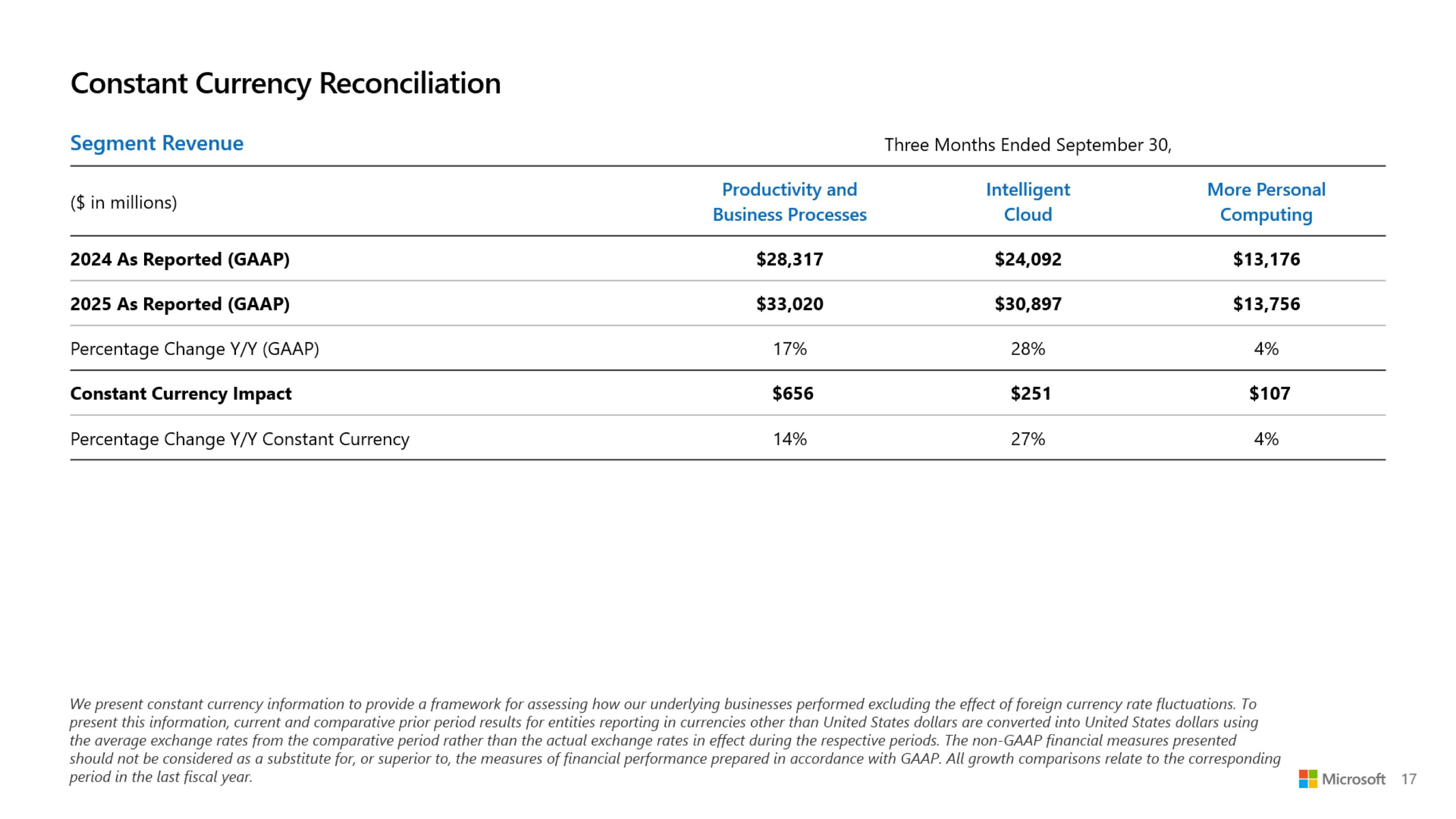
Task: Click the $656 currency impact value
Action: click(x=793, y=393)
